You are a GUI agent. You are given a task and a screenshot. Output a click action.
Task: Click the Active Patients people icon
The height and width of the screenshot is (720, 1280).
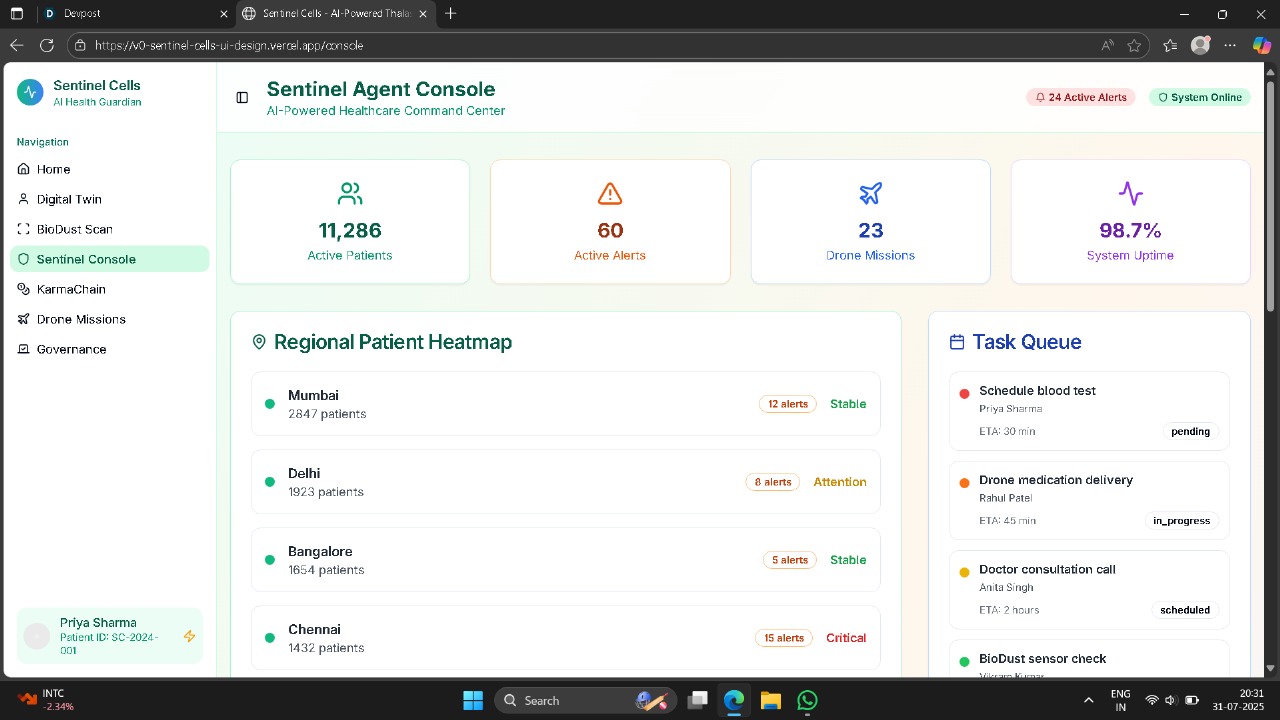pos(350,193)
